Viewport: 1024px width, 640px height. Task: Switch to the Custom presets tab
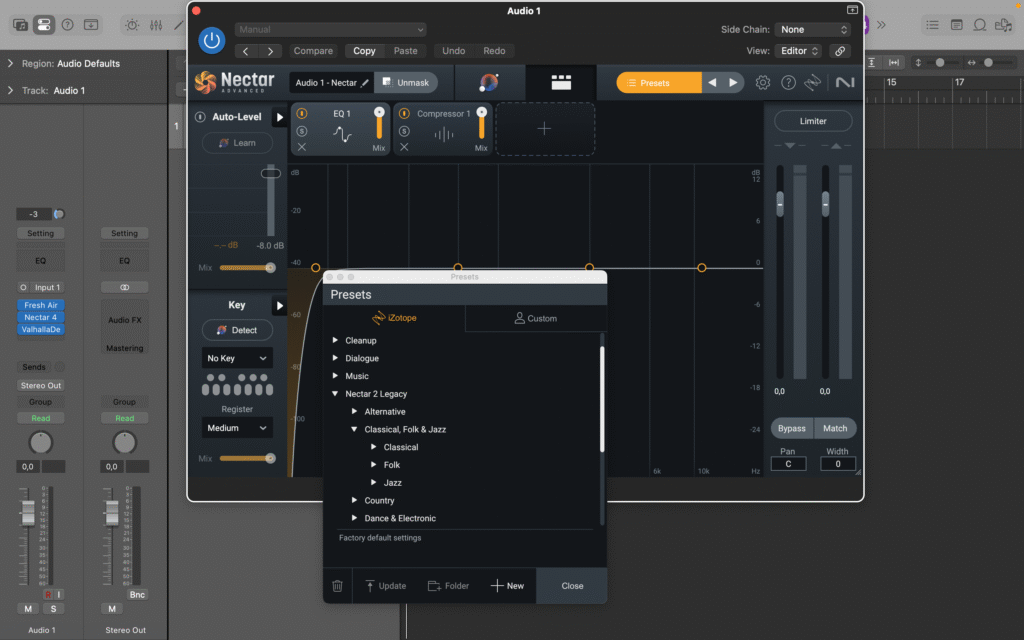click(535, 319)
